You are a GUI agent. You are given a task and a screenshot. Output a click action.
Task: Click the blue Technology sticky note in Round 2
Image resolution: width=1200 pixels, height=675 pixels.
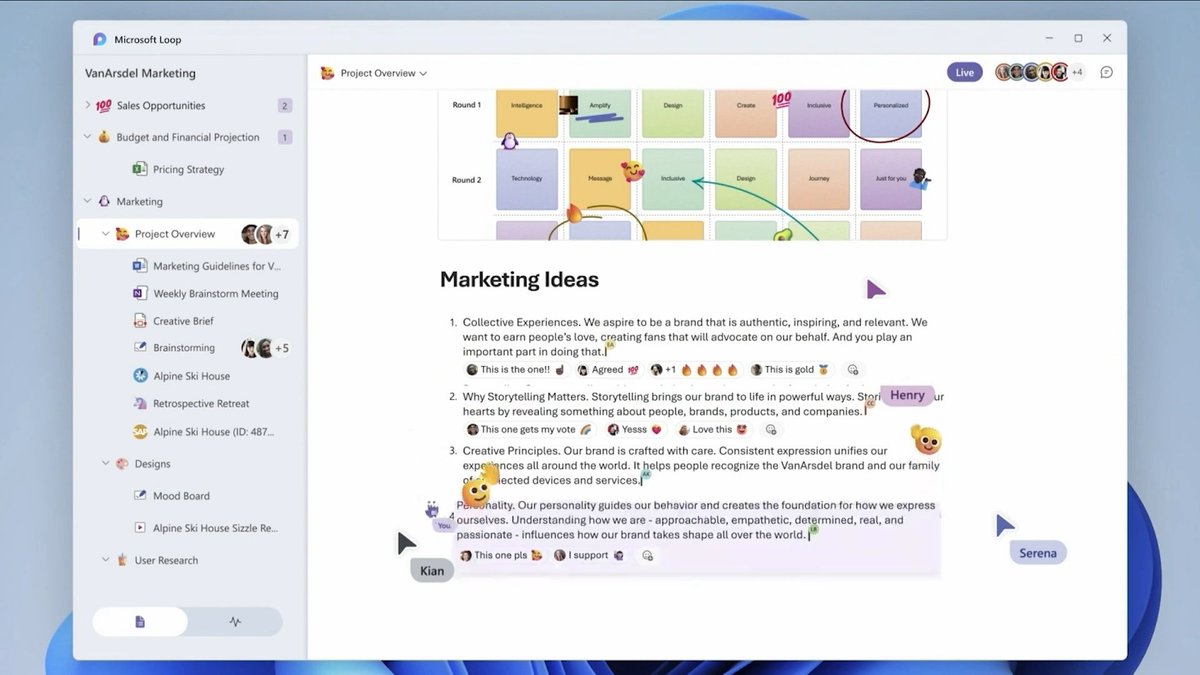[527, 179]
